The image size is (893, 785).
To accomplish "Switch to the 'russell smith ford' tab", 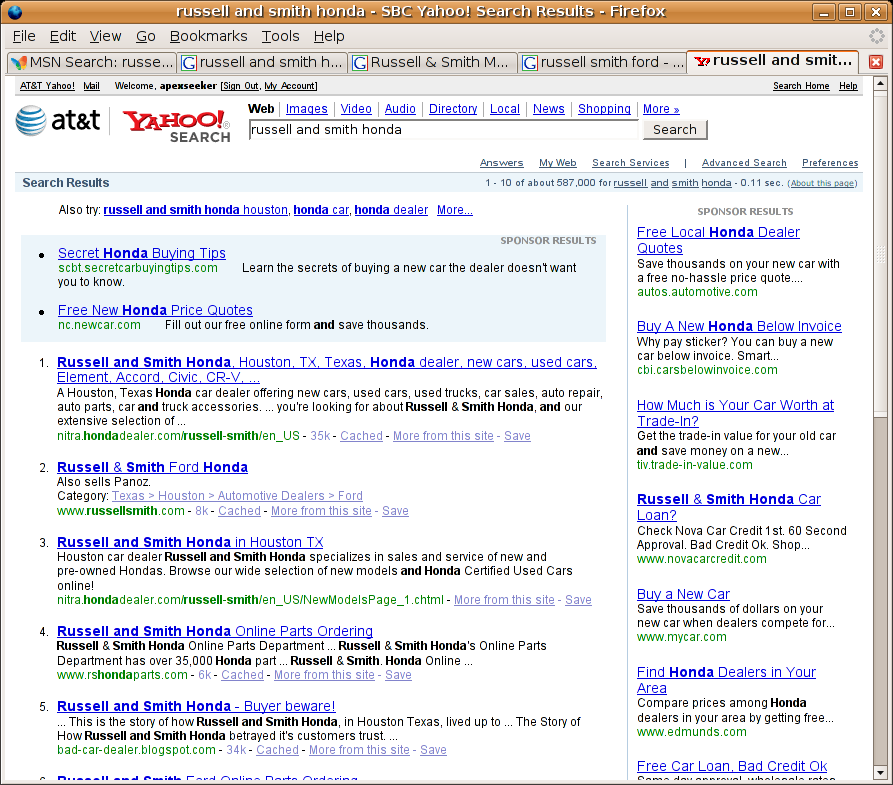I will point(603,62).
